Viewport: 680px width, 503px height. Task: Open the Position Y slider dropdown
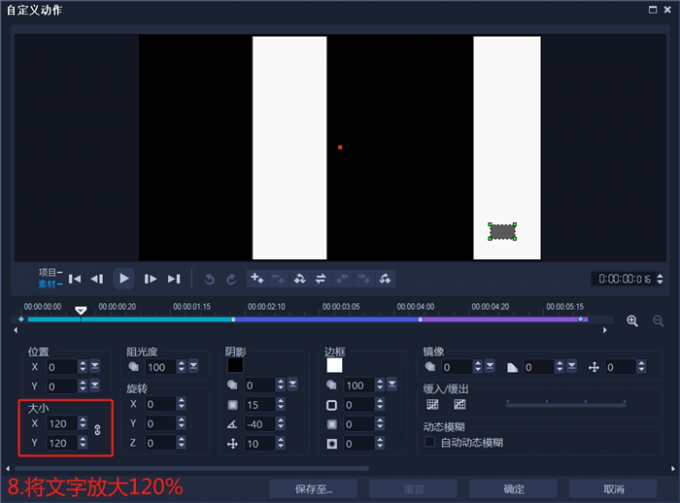95,385
